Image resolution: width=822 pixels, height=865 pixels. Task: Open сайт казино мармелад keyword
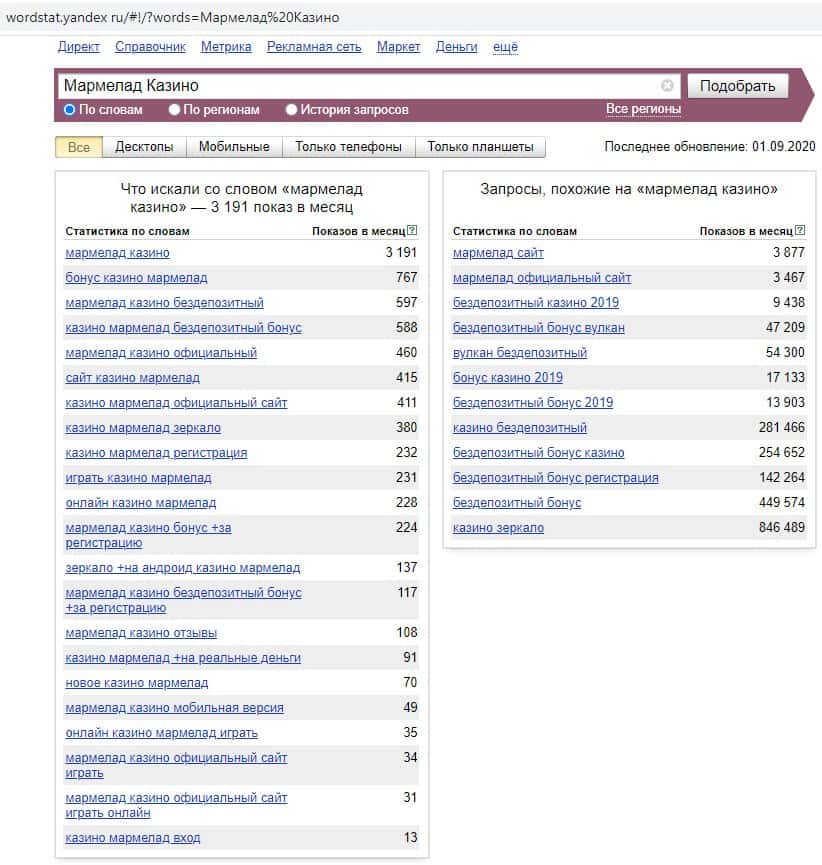click(132, 377)
